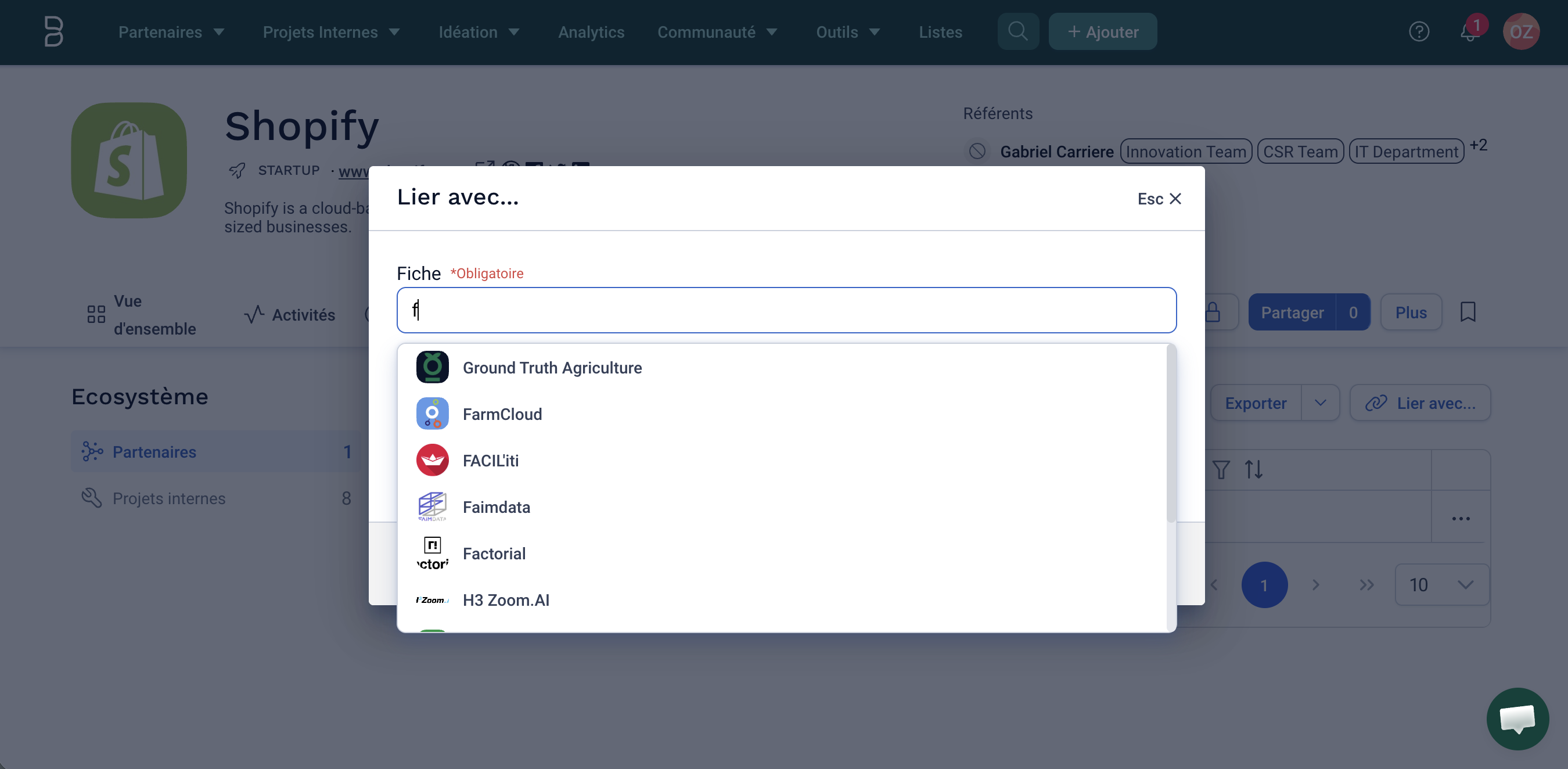Go to the next page arrow

click(1316, 584)
